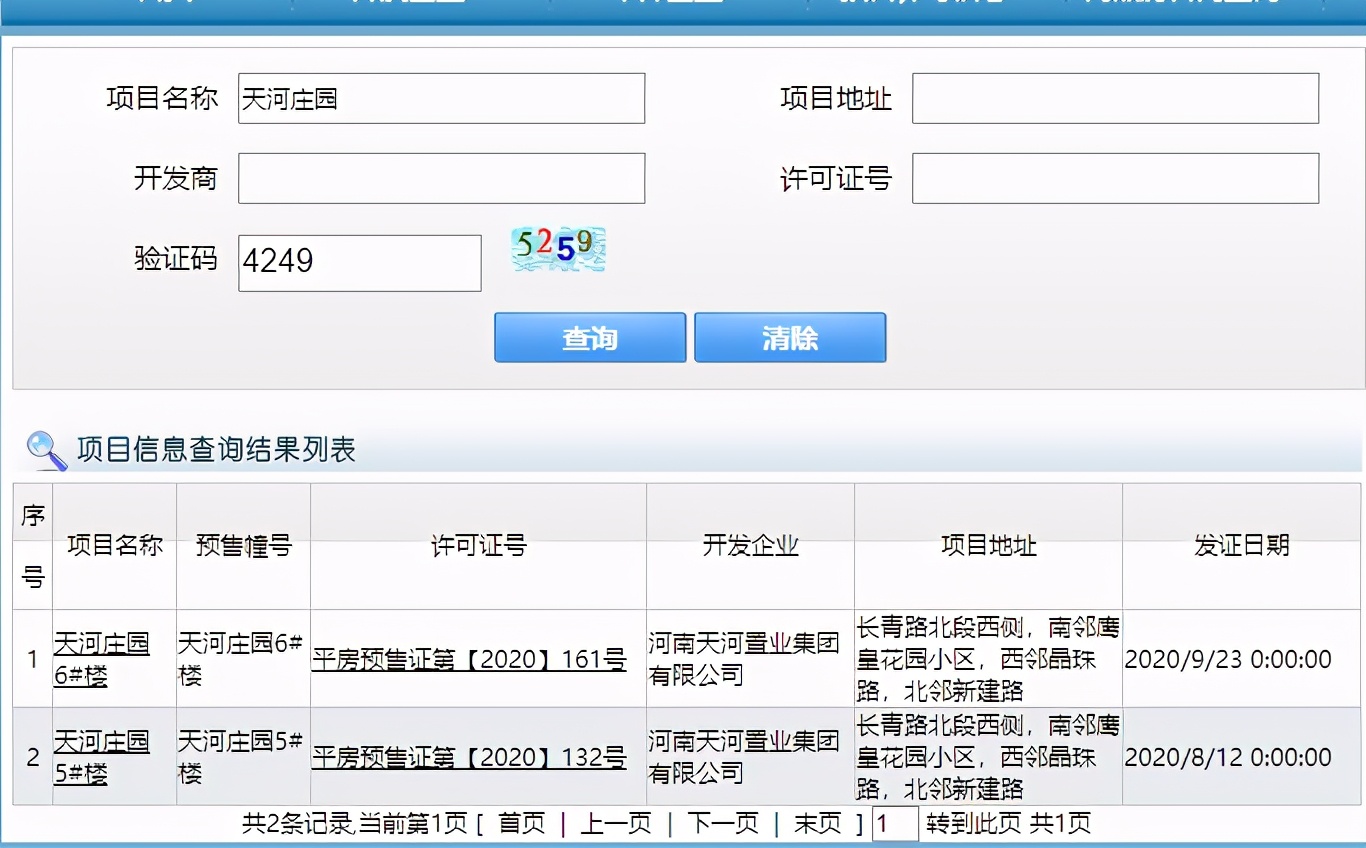Click the 清除 clear button
This screenshot has width=1366, height=848.
pyautogui.click(x=790, y=337)
